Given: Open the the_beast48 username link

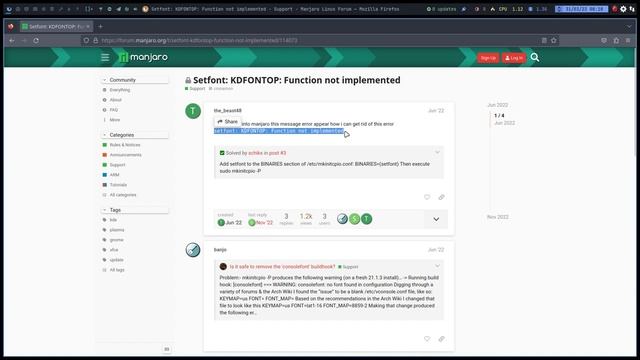Looking at the screenshot, I should (227, 111).
